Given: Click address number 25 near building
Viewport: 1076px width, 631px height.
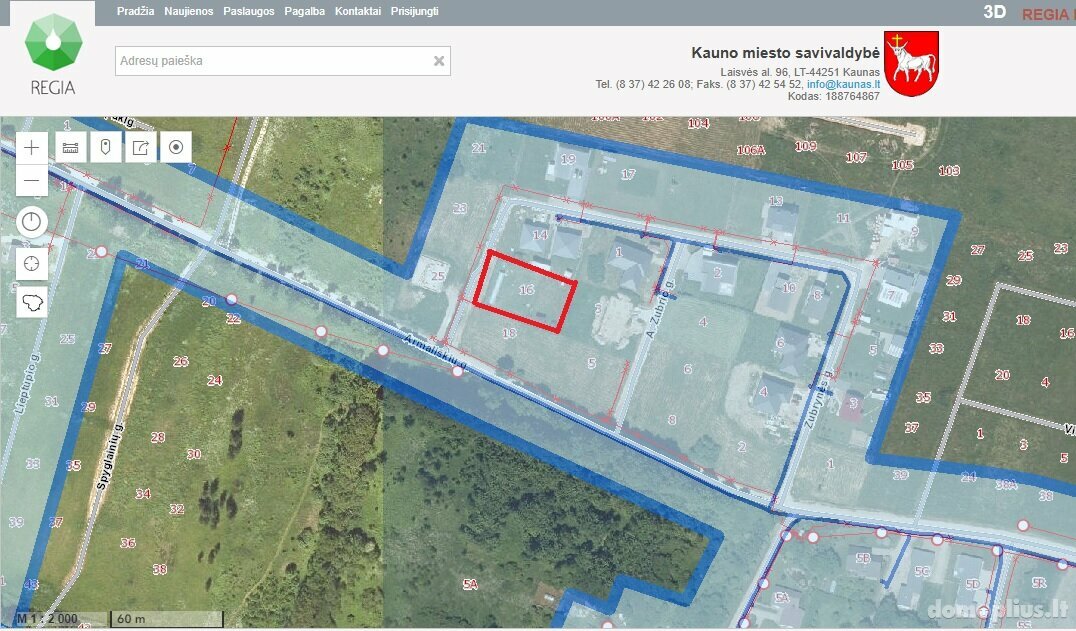Looking at the screenshot, I should tap(438, 276).
